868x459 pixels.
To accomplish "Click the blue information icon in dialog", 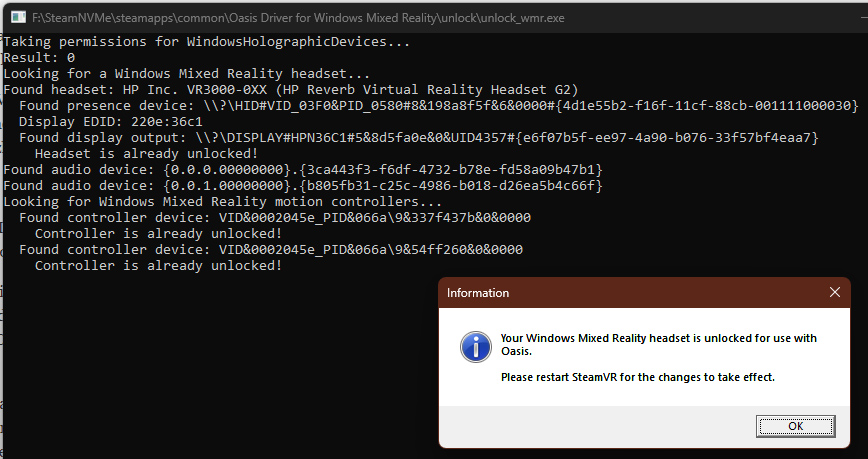I will 476,347.
